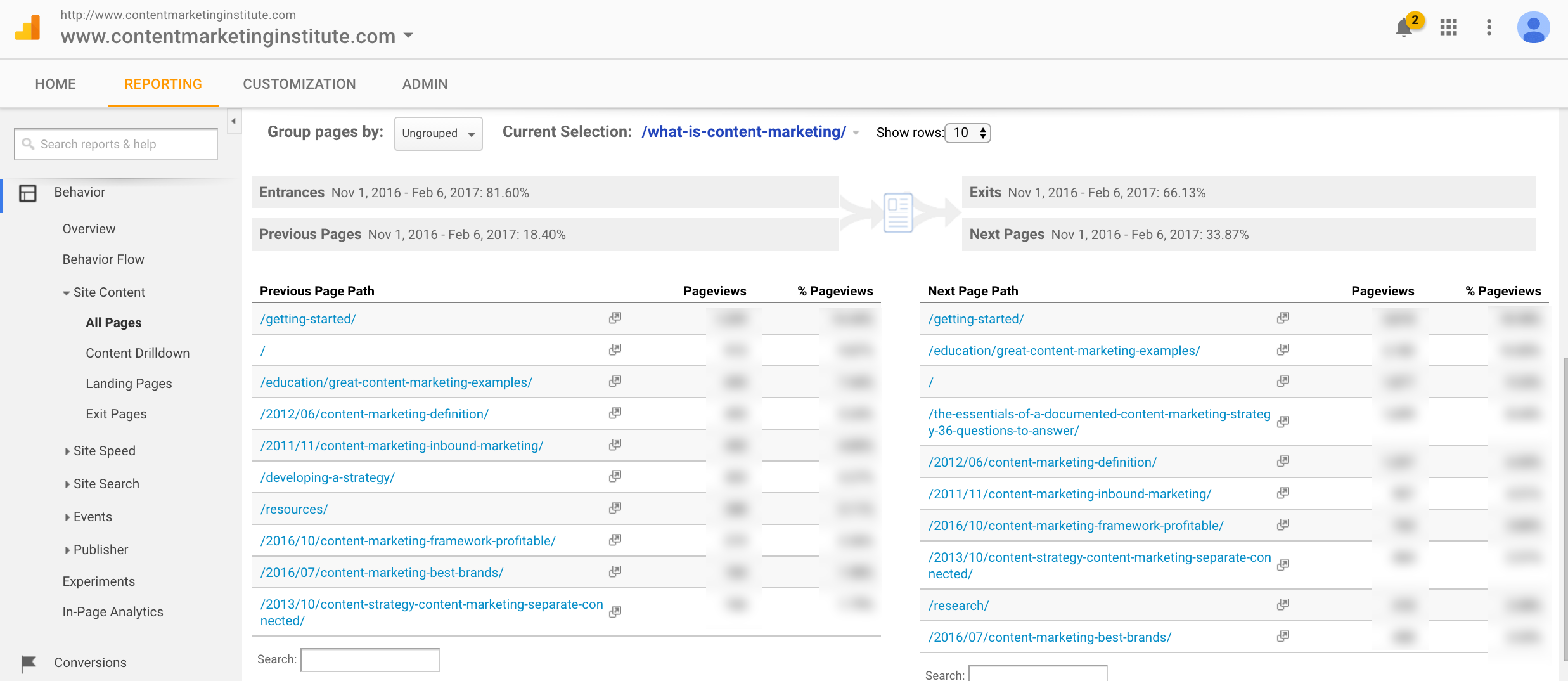The height and width of the screenshot is (681, 1568).
Task: Open previous /education/great-content-marketing-examples/ external icon
Action: tap(615, 382)
